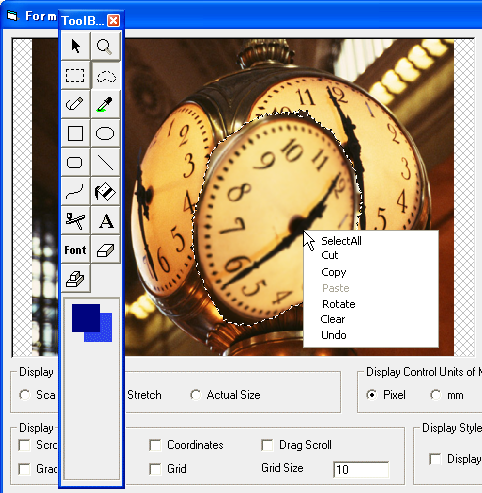Check the Grid checkbox
The height and width of the screenshot is (493, 482).
pos(155,469)
